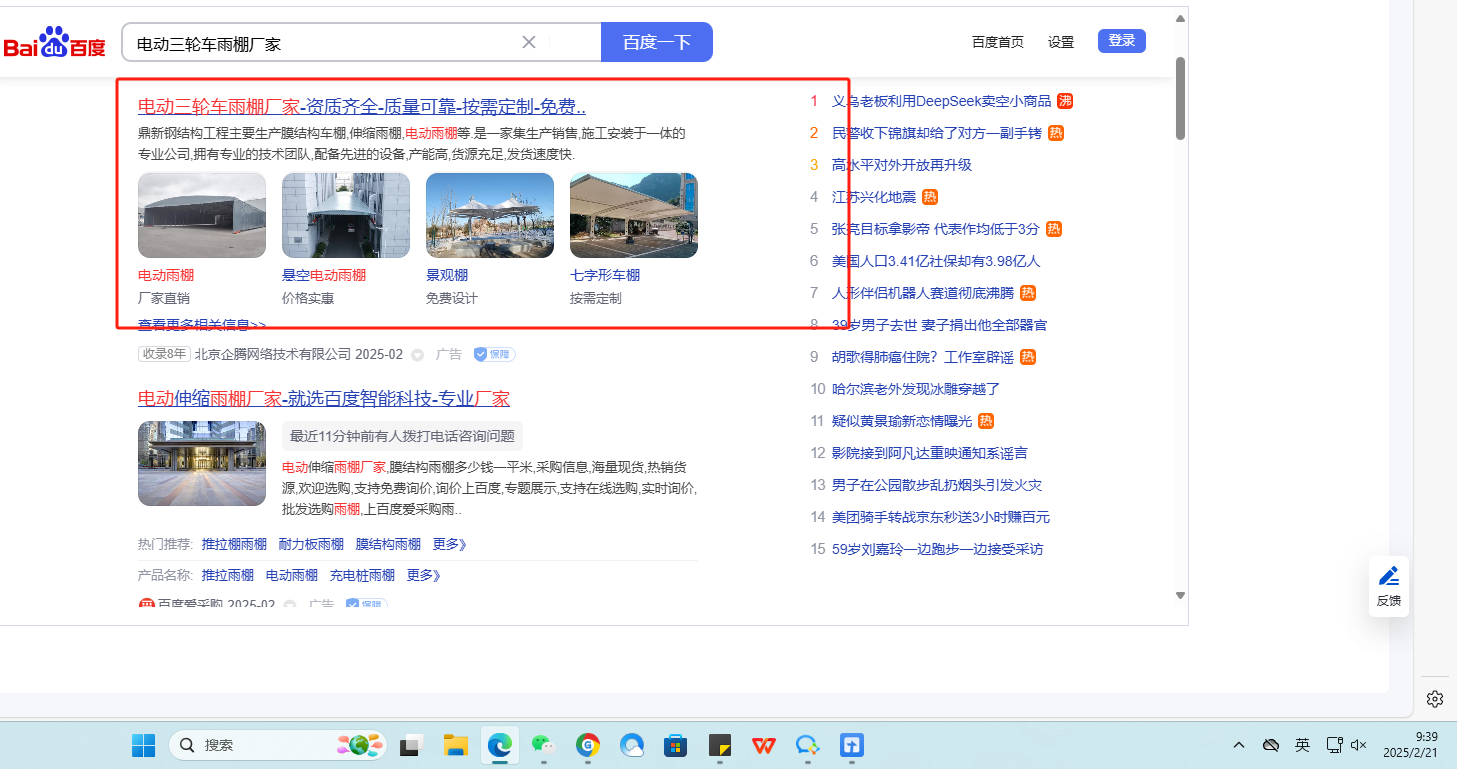Open WeChat from the taskbar
Screen dimensions: 1457x769
pyautogui.click(x=542, y=745)
